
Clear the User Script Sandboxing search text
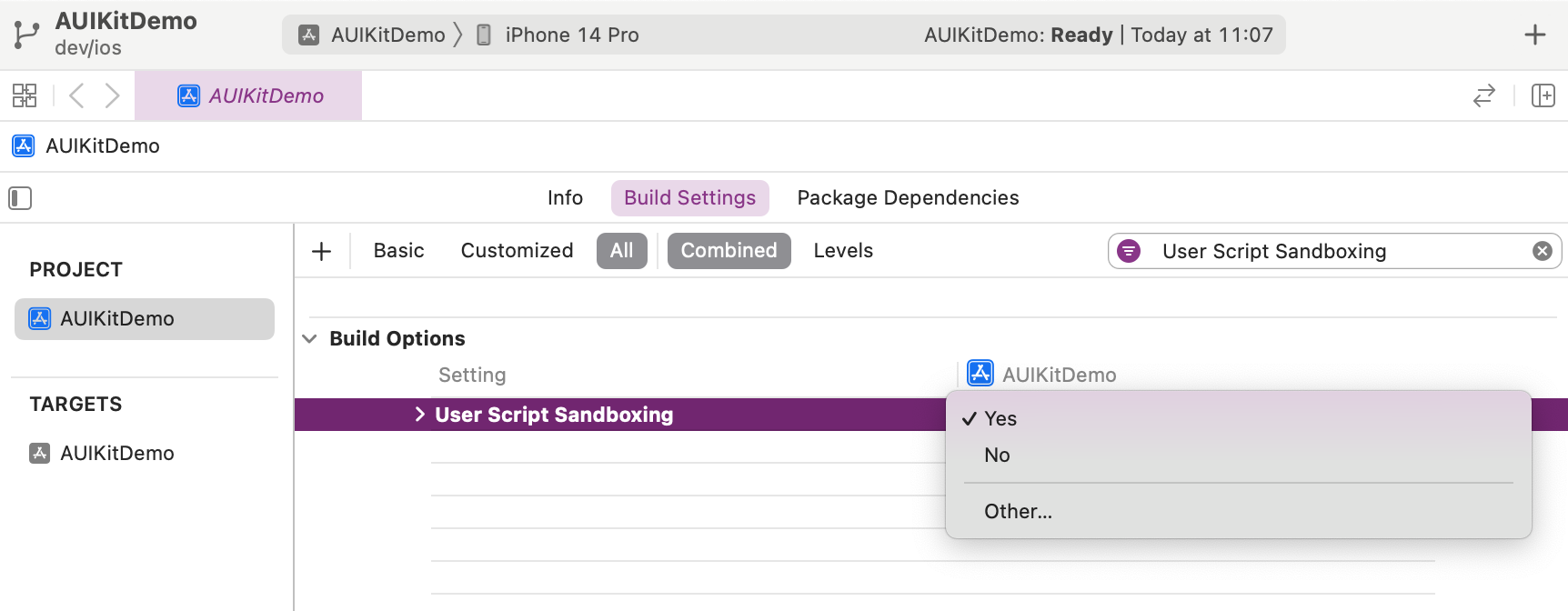(x=1543, y=251)
